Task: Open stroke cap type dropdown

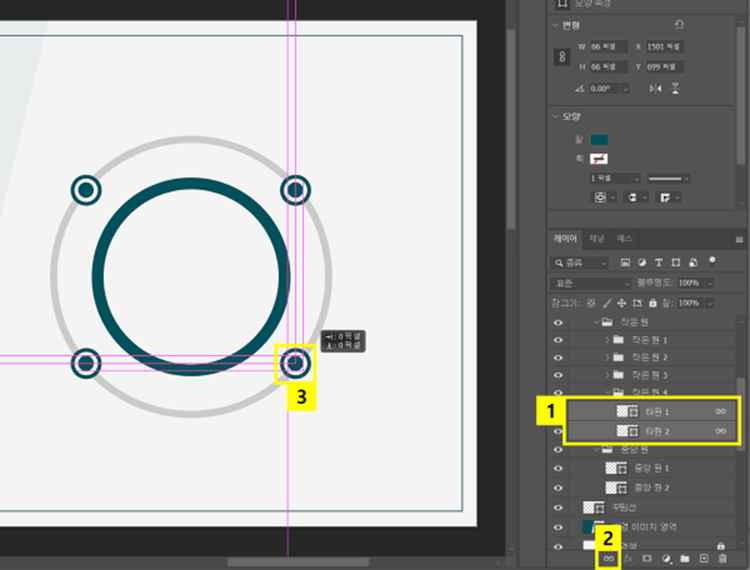Action: click(637, 197)
